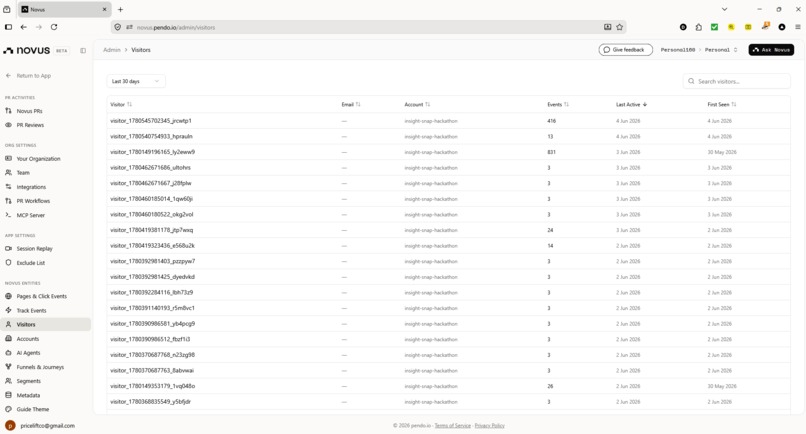Open Privacy Policy link
Screen dimensions: 806x434
(489, 425)
